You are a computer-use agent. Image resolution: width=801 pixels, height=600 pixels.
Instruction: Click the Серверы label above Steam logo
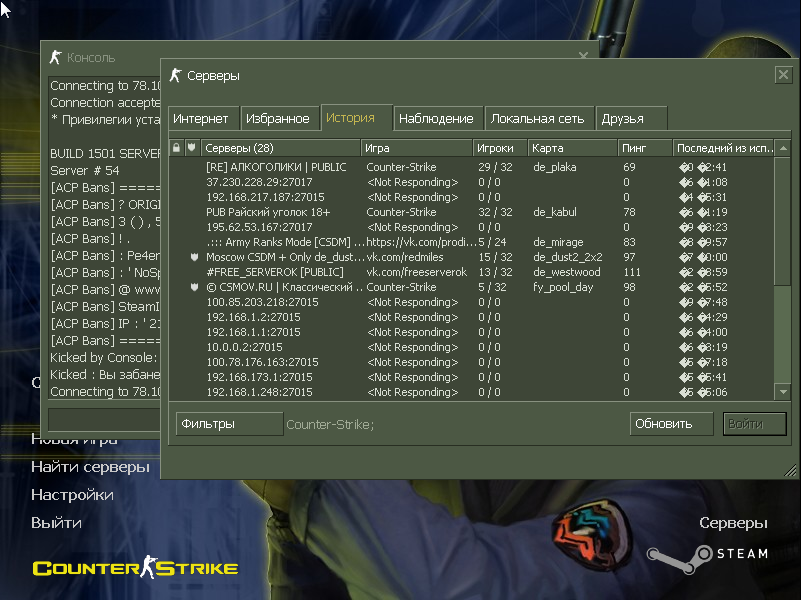coord(733,523)
